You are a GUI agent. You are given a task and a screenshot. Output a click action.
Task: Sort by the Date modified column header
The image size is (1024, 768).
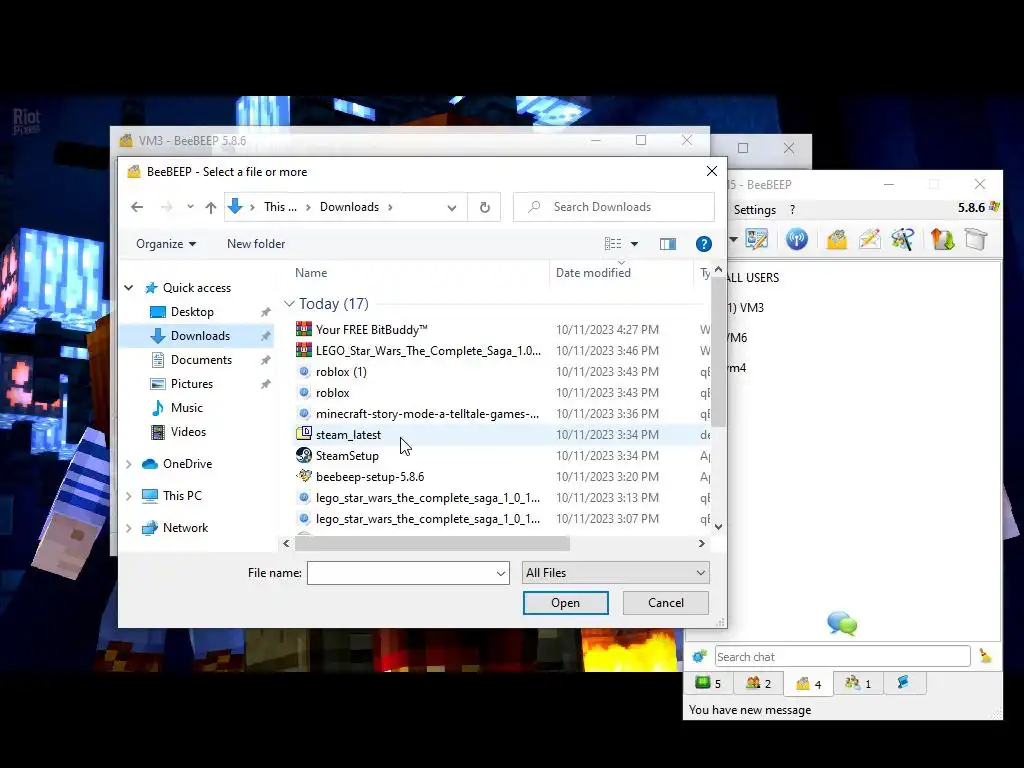(x=620, y=273)
